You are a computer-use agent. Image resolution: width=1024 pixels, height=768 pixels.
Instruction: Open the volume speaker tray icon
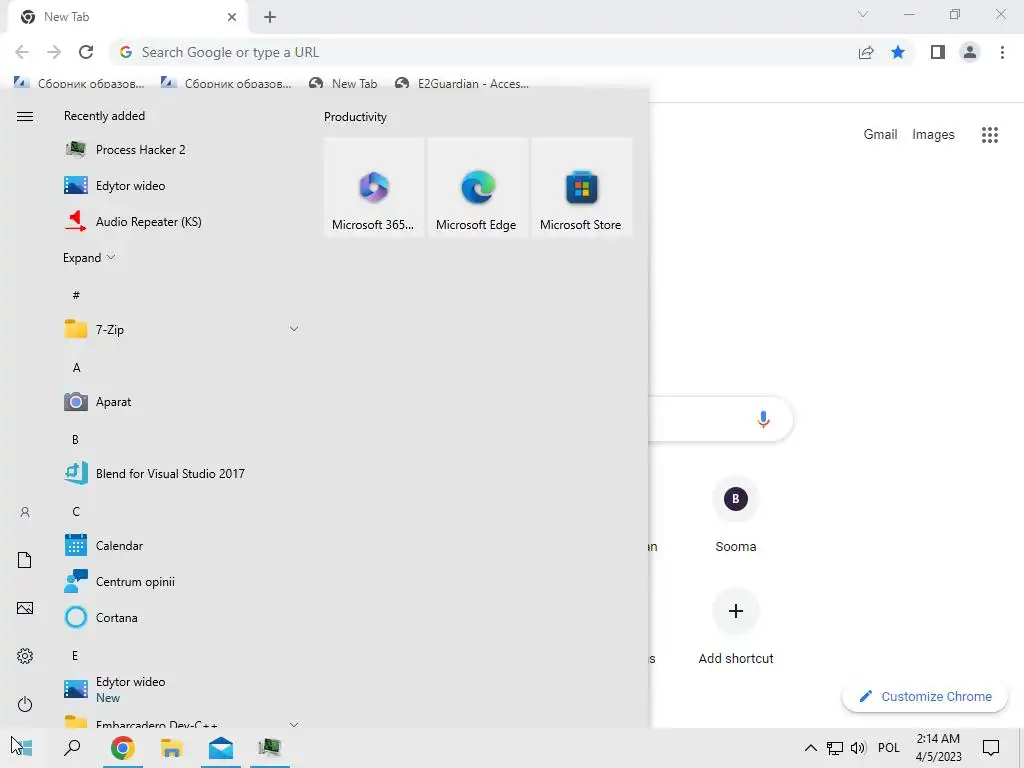click(x=858, y=748)
